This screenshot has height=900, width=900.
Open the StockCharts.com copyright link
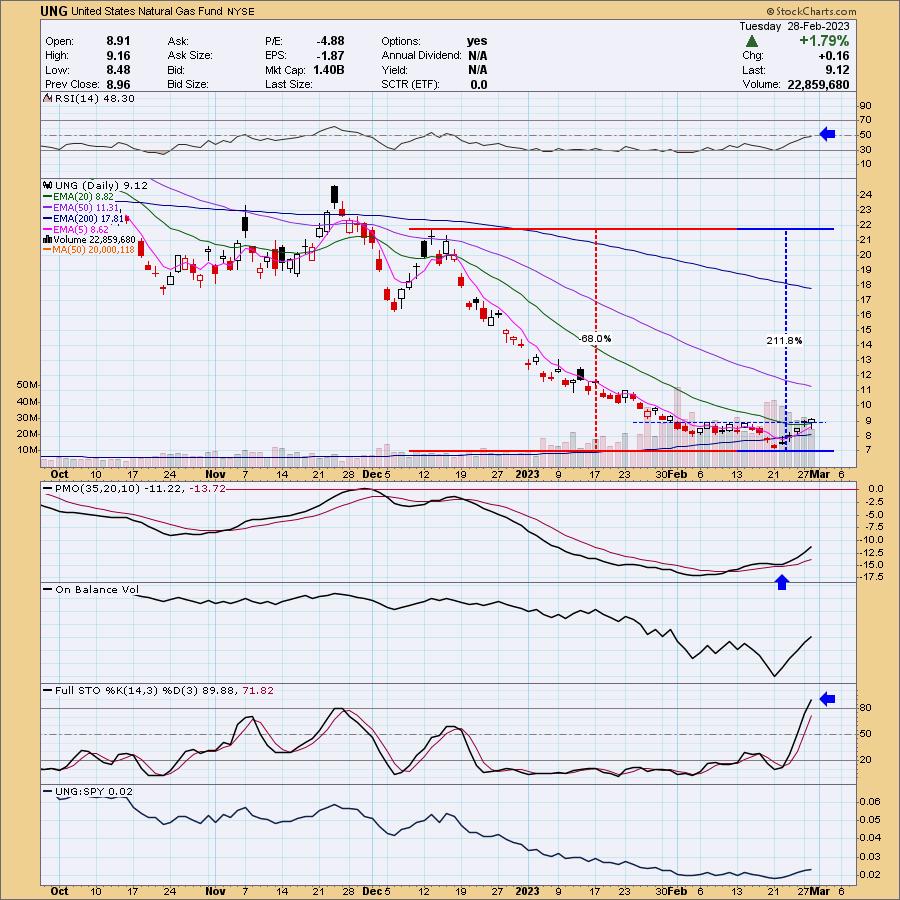pos(811,11)
